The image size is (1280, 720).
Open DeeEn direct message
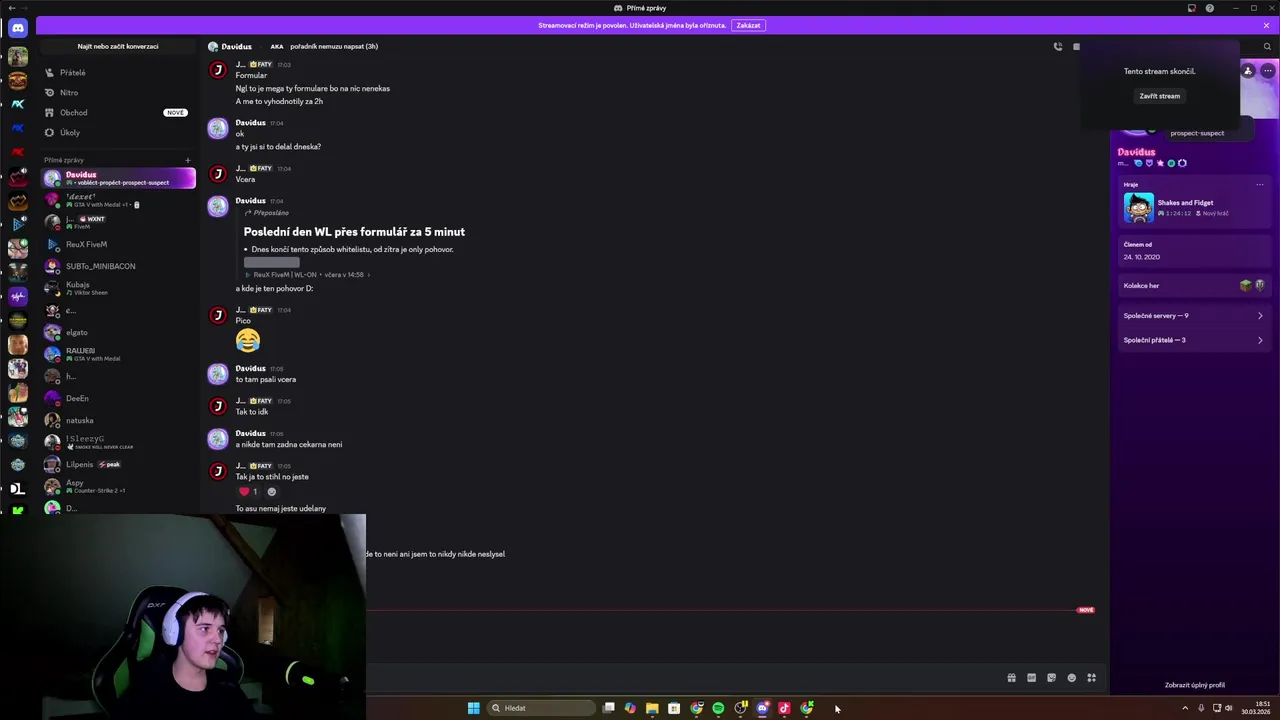[118, 398]
